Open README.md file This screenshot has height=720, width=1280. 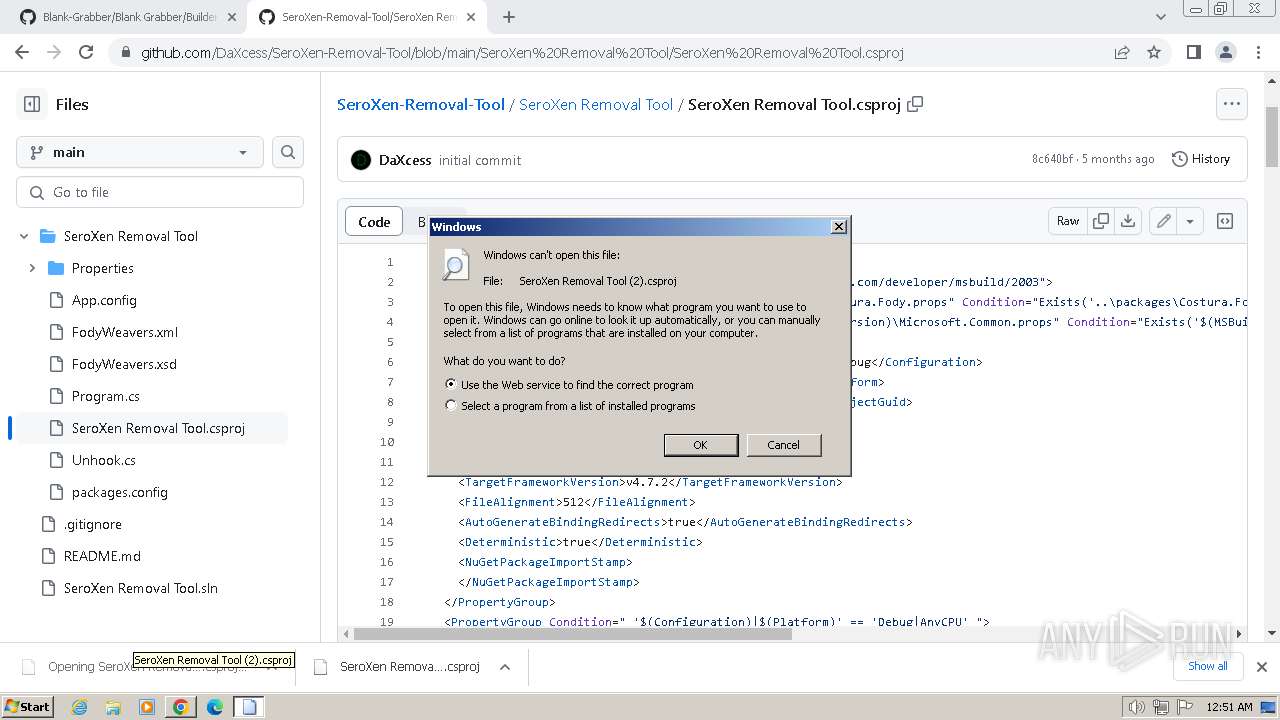pos(102,556)
